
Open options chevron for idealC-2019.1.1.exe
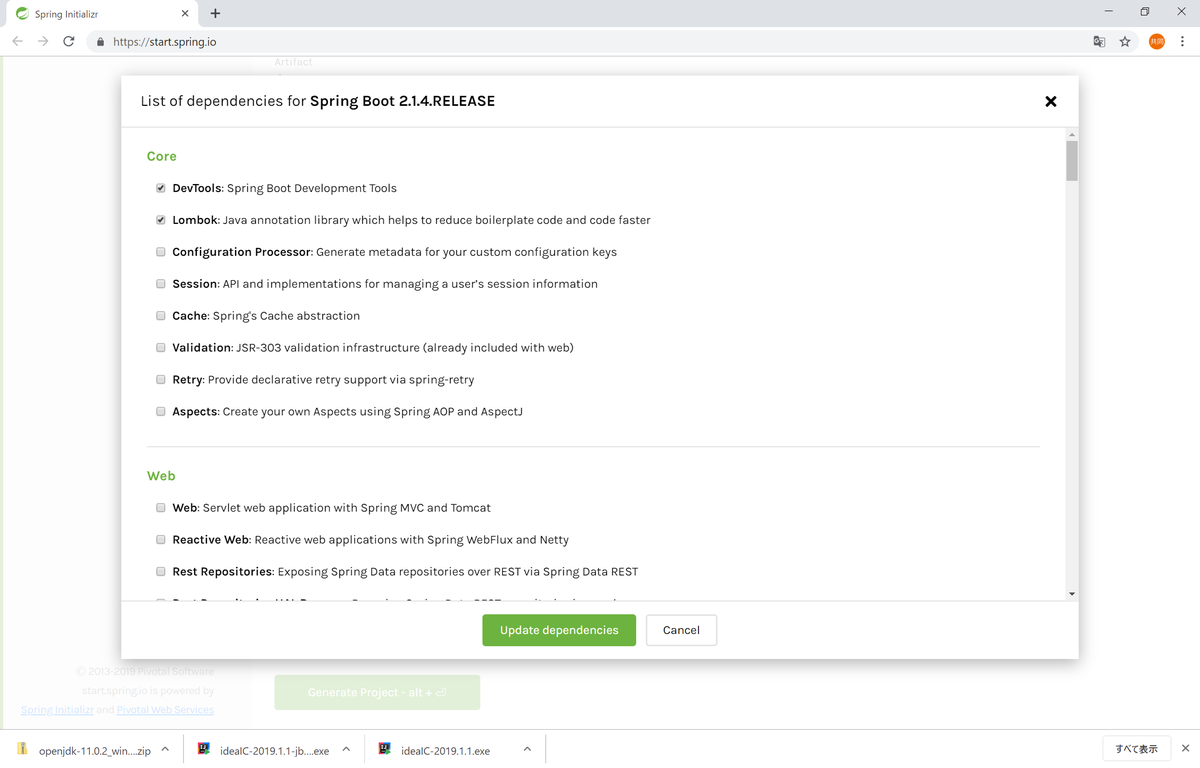tap(527, 749)
